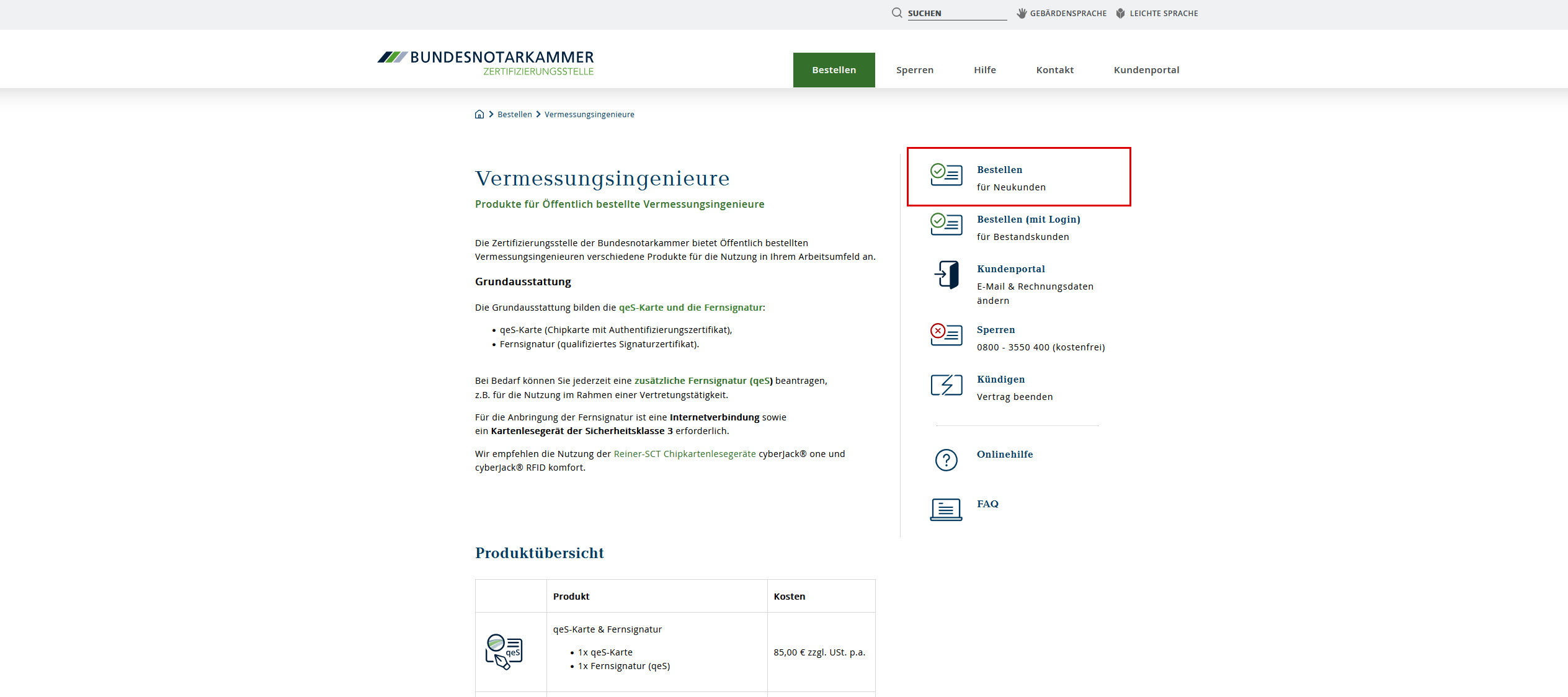This screenshot has width=1568, height=697.
Task: Open Kontakt in the main navigation
Action: pos(1054,70)
